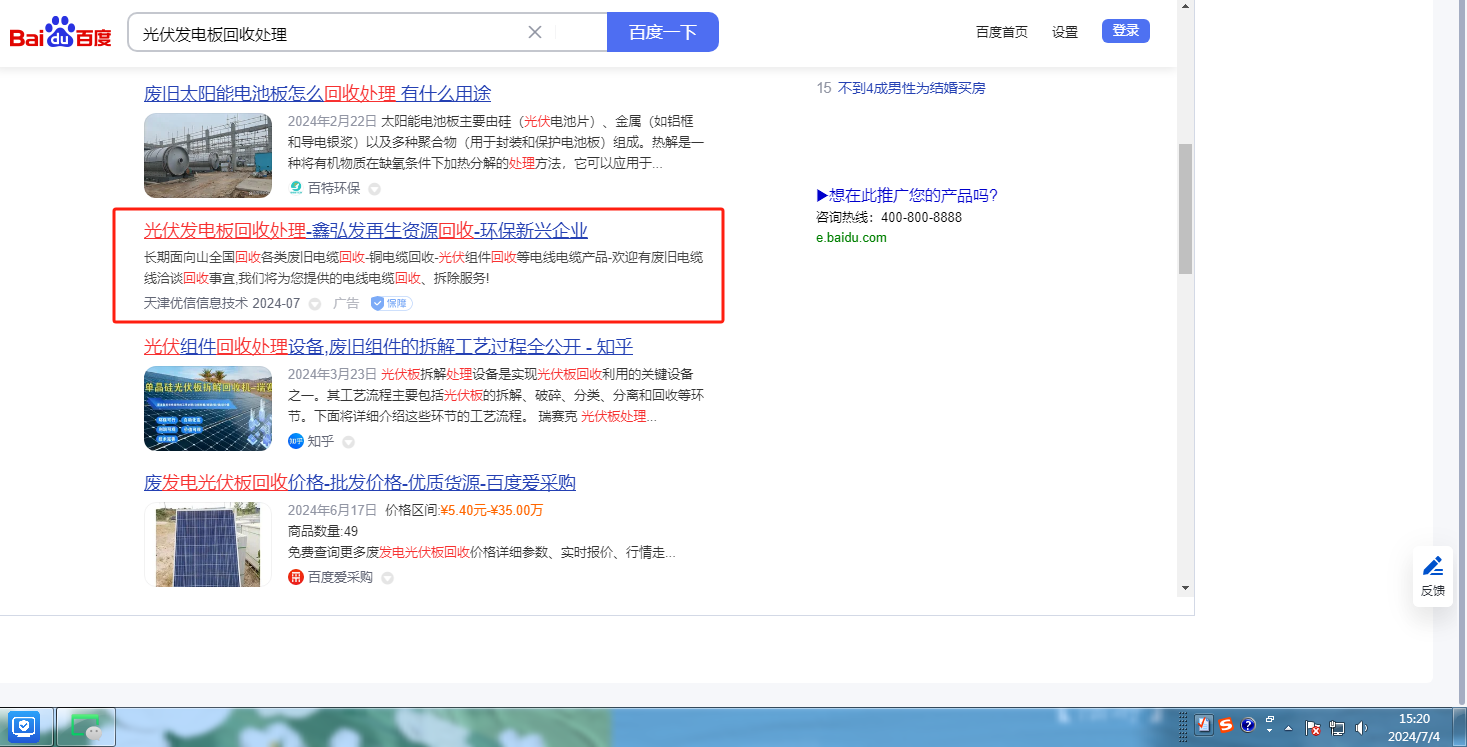
Task: Click the 百度一下 search button
Action: click(x=662, y=32)
